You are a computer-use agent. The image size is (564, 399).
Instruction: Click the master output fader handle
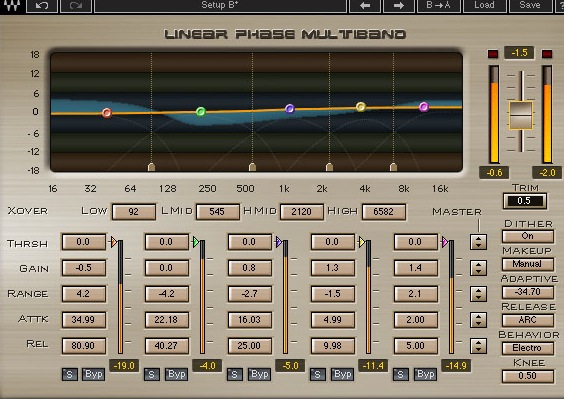[520, 115]
